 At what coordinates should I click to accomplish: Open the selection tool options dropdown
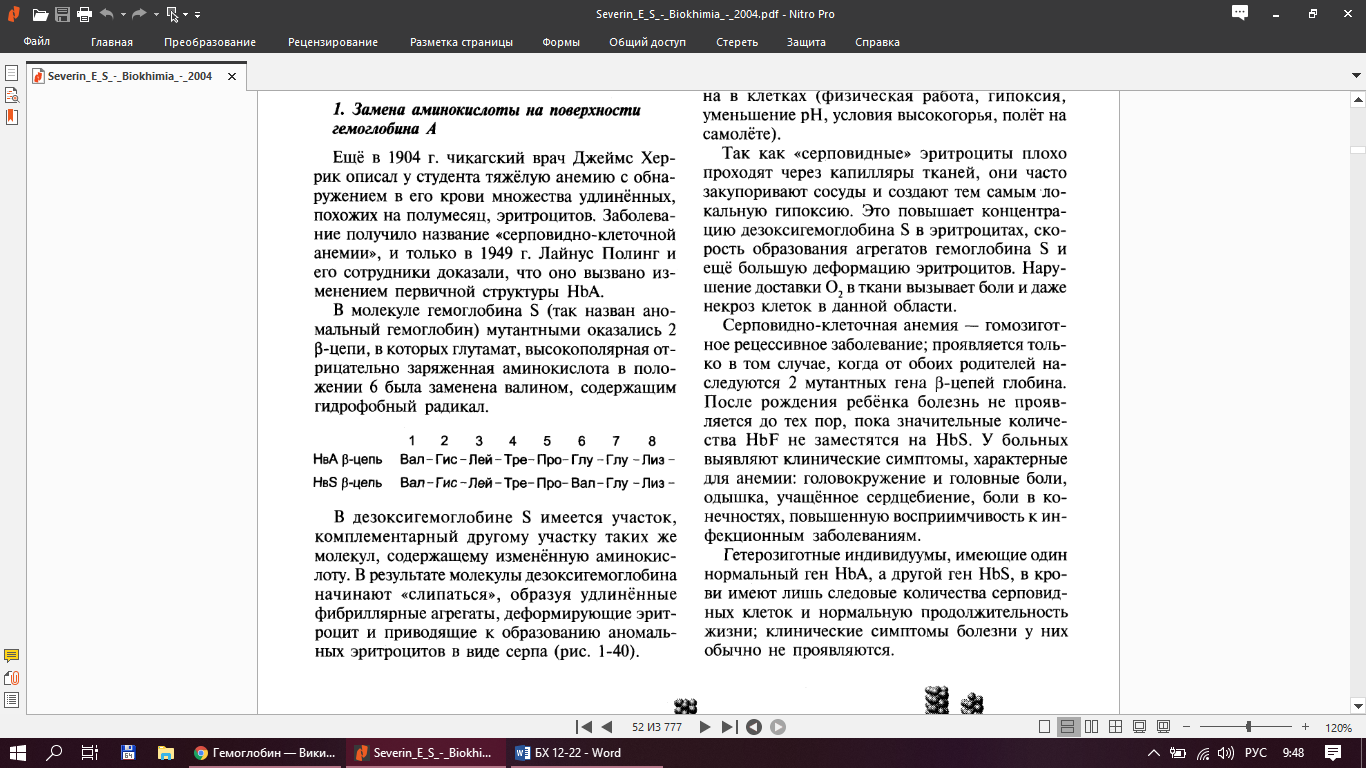[186, 15]
